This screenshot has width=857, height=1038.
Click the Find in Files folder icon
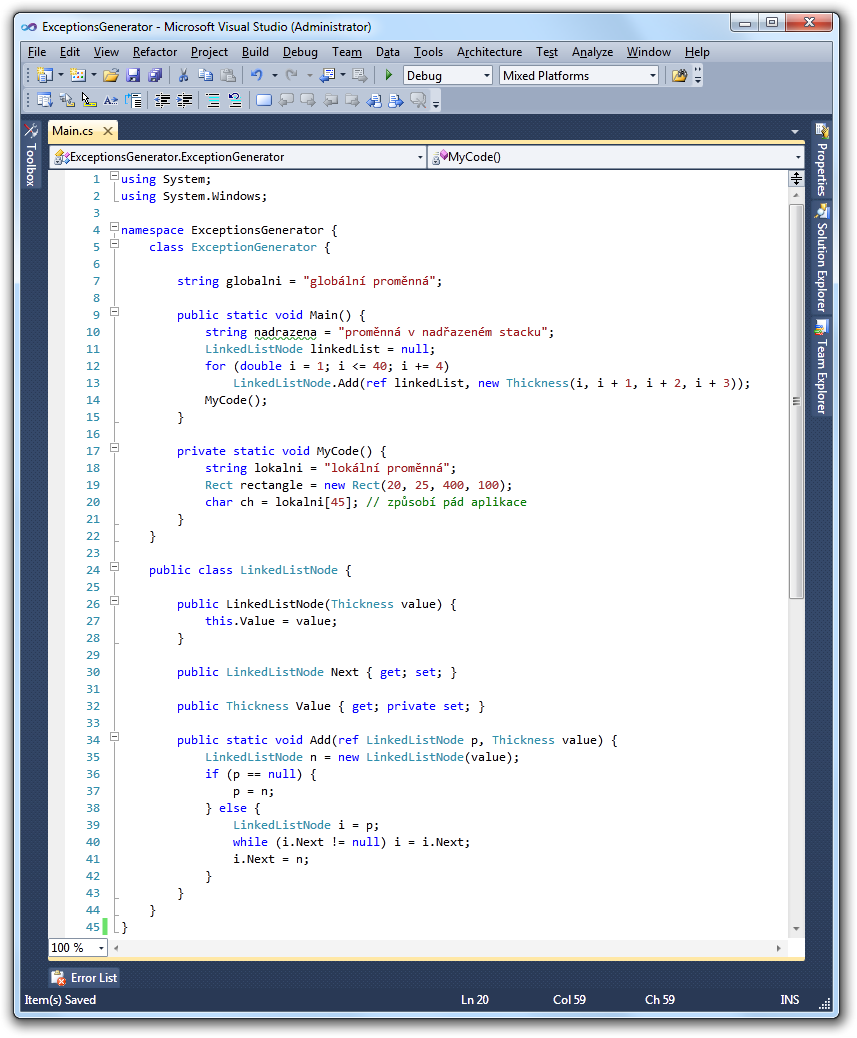coord(679,75)
